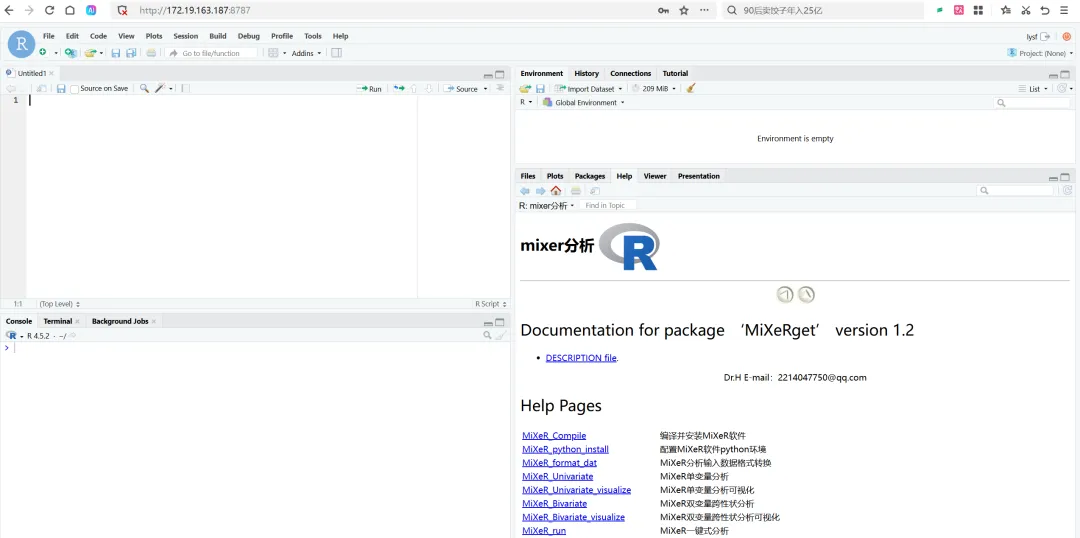
Task: Open the Addins dropdown
Action: tap(307, 53)
